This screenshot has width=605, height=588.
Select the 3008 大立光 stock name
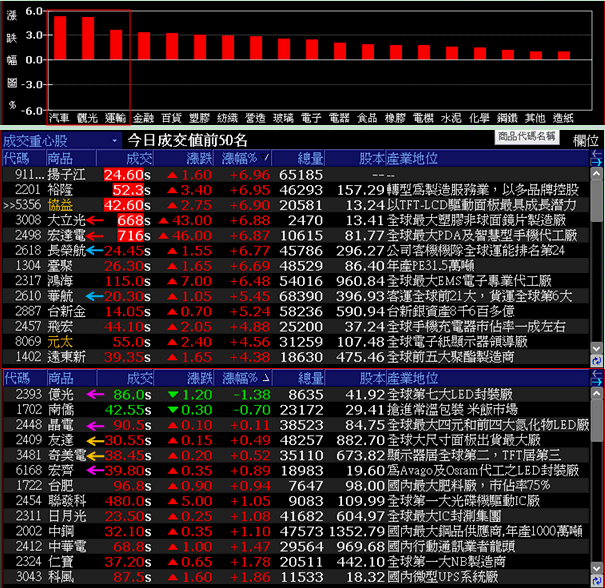[x=66, y=220]
